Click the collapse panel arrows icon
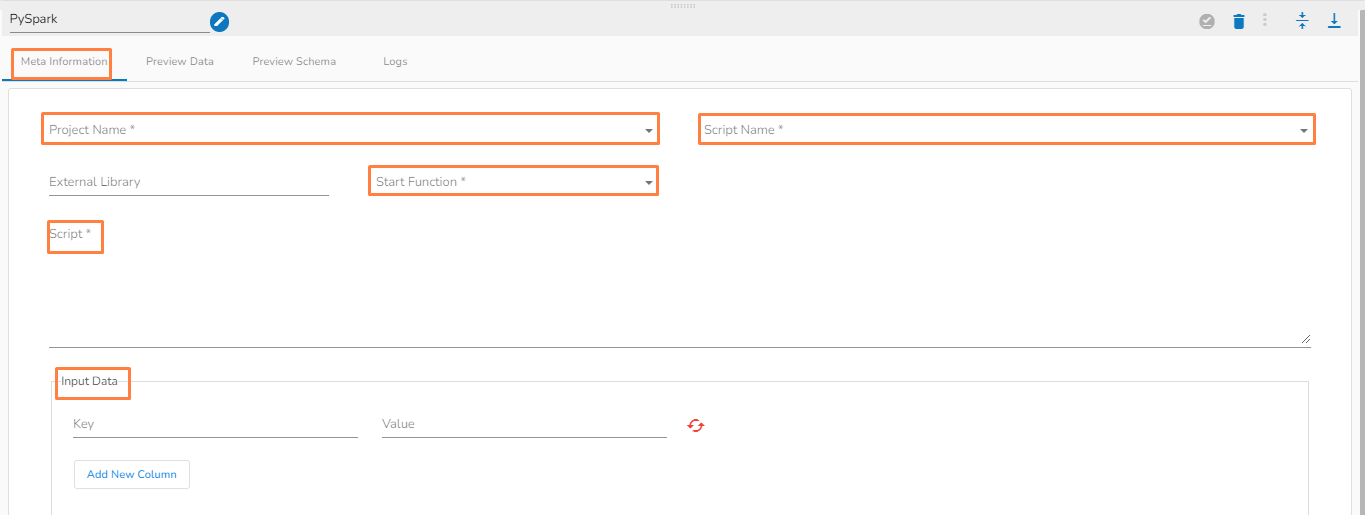Image resolution: width=1365 pixels, height=515 pixels. pyautogui.click(x=1302, y=20)
